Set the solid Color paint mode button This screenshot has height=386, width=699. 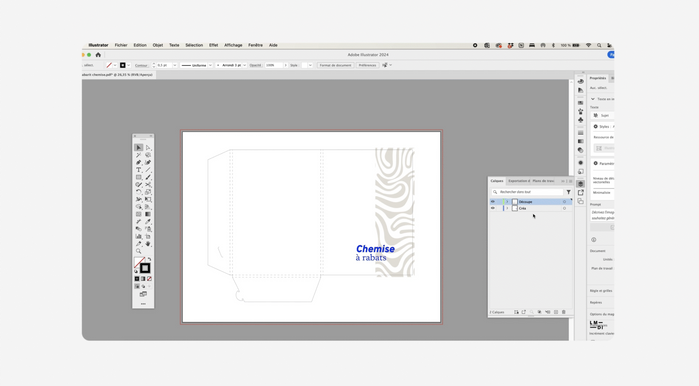click(137, 279)
